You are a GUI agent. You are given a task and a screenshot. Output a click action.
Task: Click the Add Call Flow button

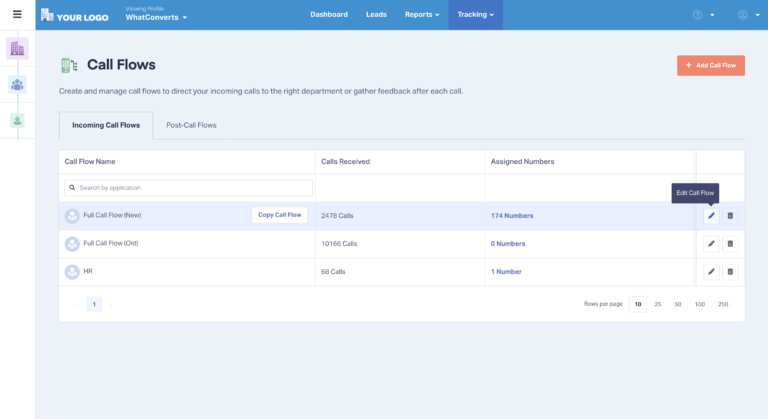(710, 65)
